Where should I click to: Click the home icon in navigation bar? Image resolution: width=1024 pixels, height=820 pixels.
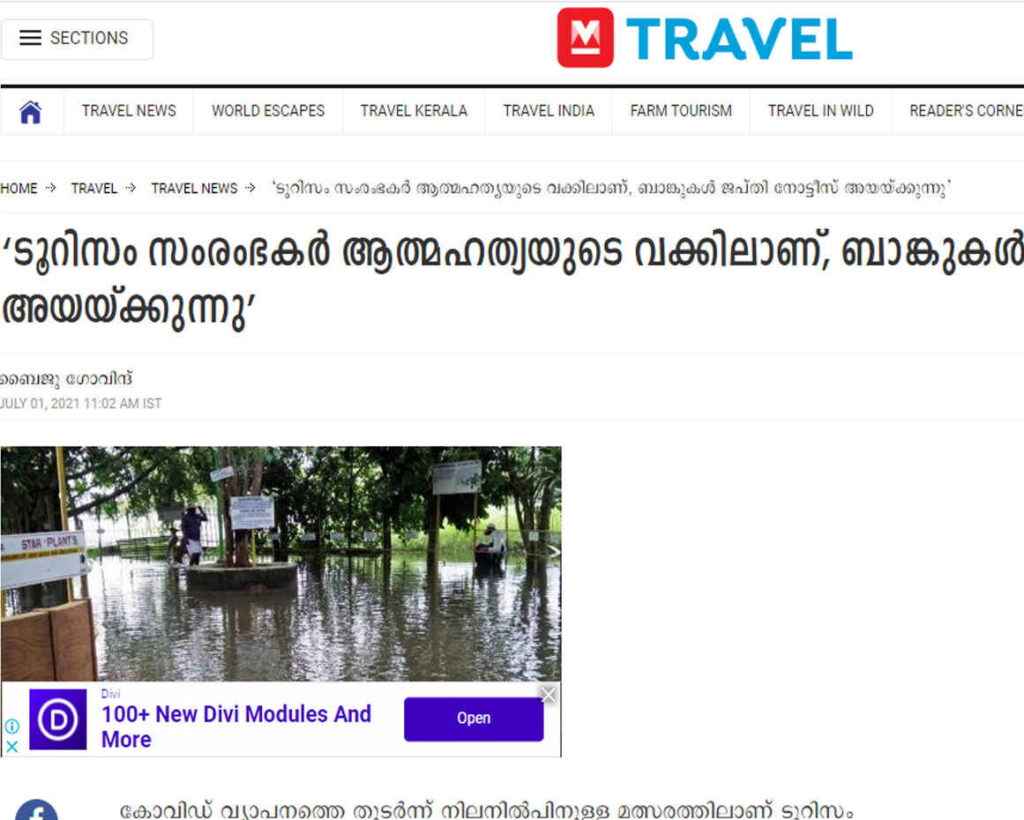31,112
